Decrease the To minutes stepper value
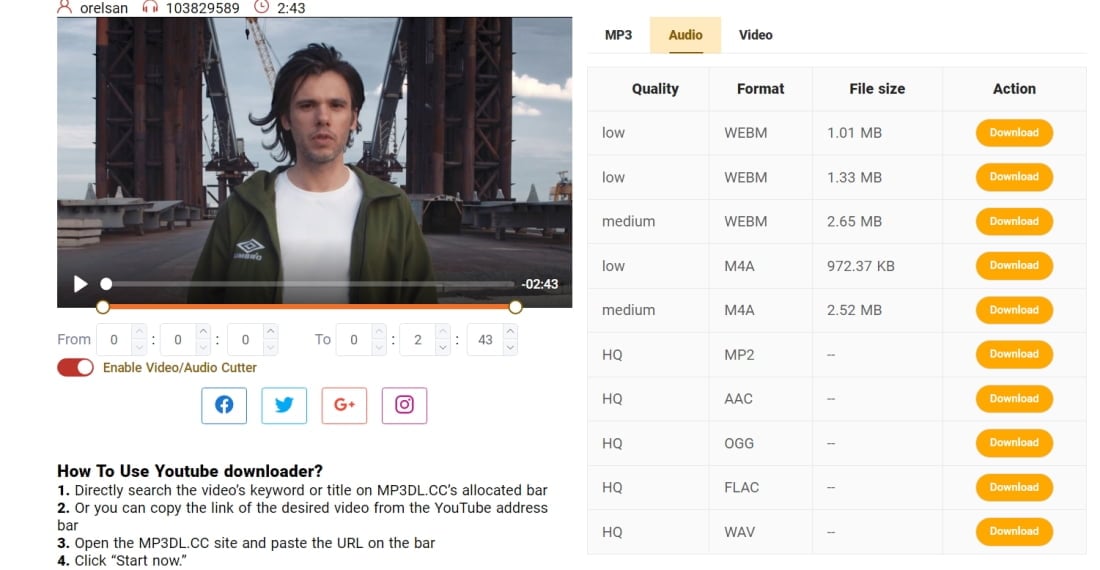The height and width of the screenshot is (570, 1100). point(443,347)
